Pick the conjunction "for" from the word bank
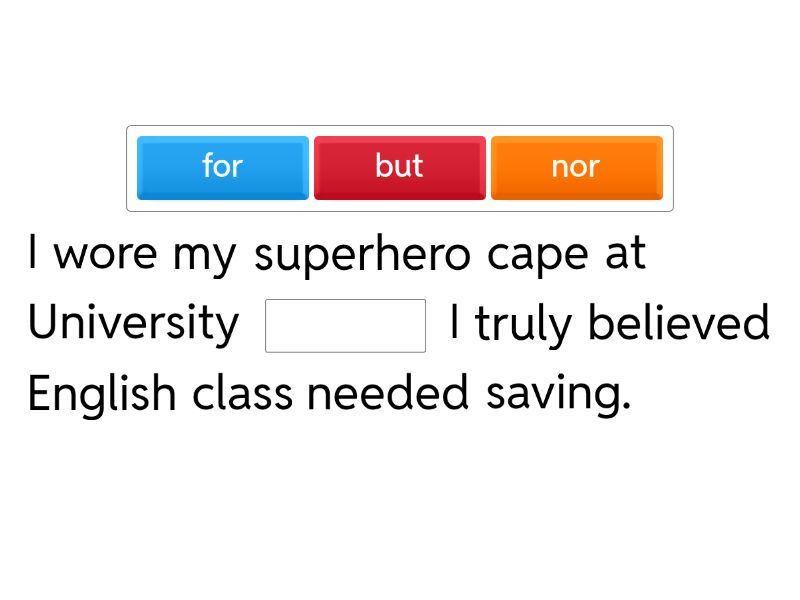Viewport: 800px width, 600px height. point(222,167)
